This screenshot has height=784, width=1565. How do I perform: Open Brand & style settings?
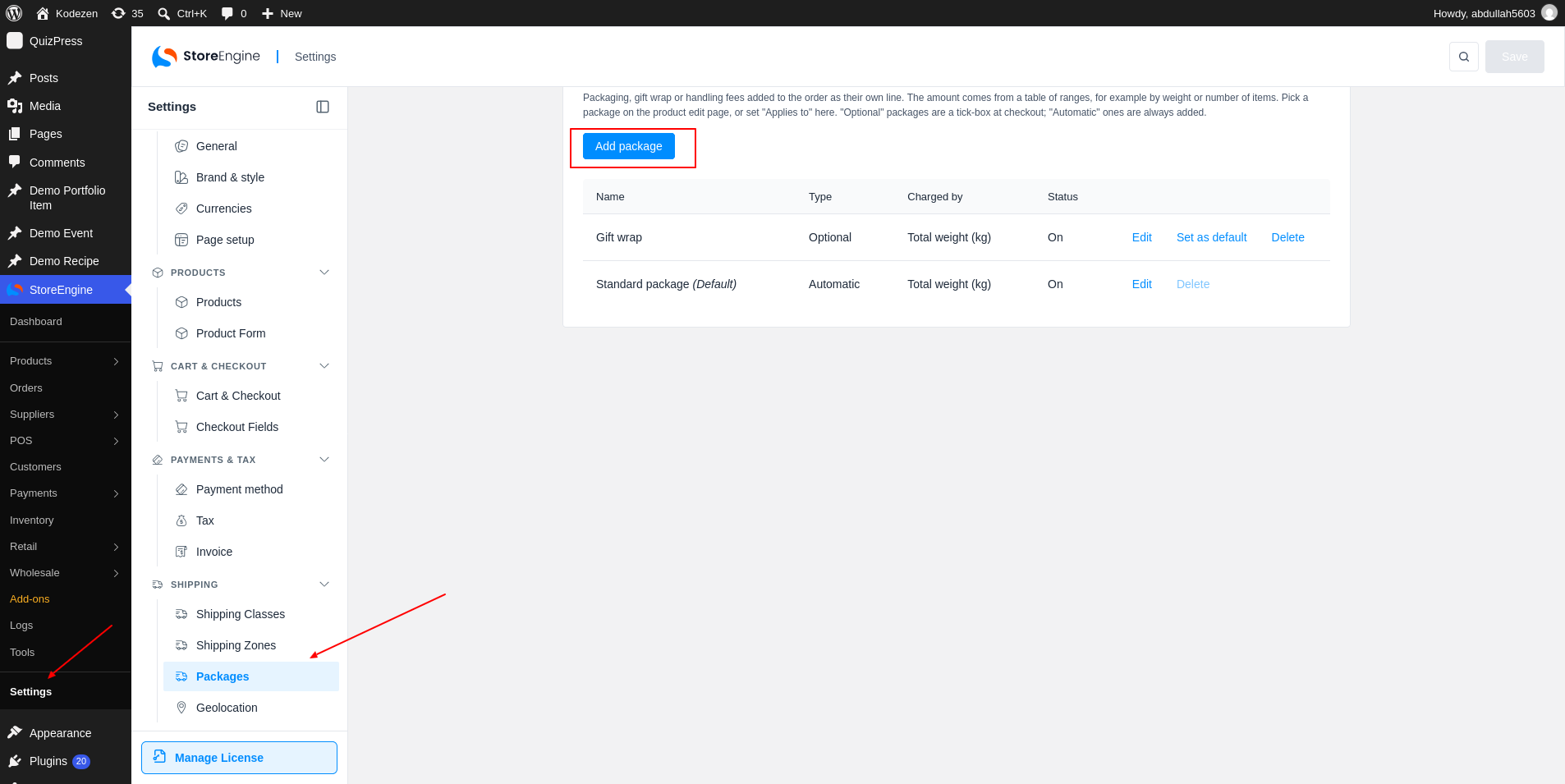pos(251,177)
